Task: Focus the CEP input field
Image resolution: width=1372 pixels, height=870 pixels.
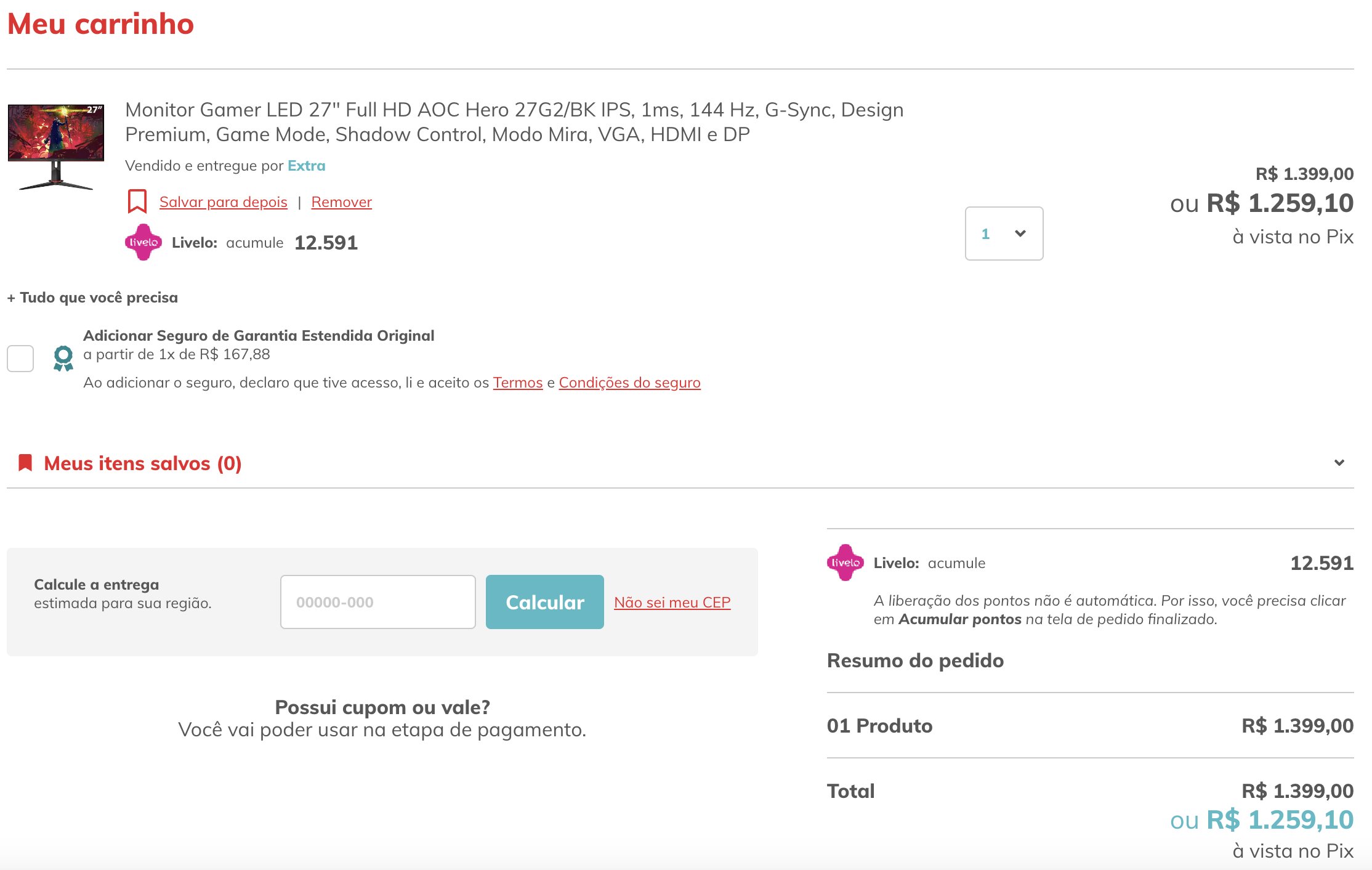Action: point(378,602)
